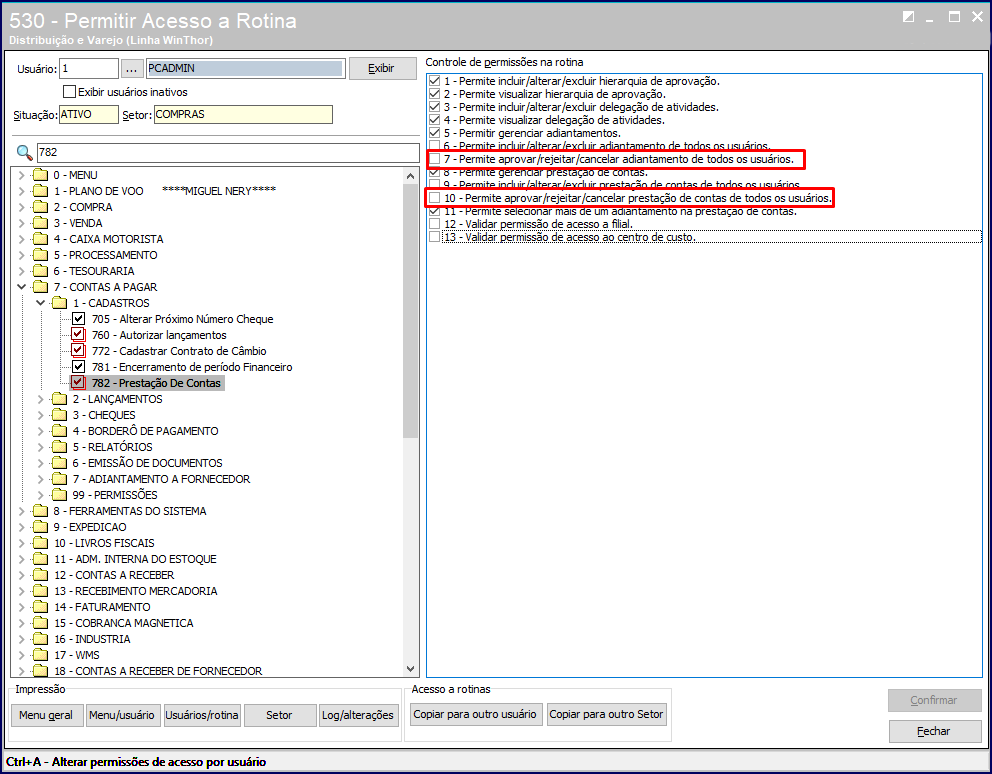This screenshot has height=774, width=992.
Task: Click the folder icon of 2 - COMPRA
Action: (x=40, y=207)
